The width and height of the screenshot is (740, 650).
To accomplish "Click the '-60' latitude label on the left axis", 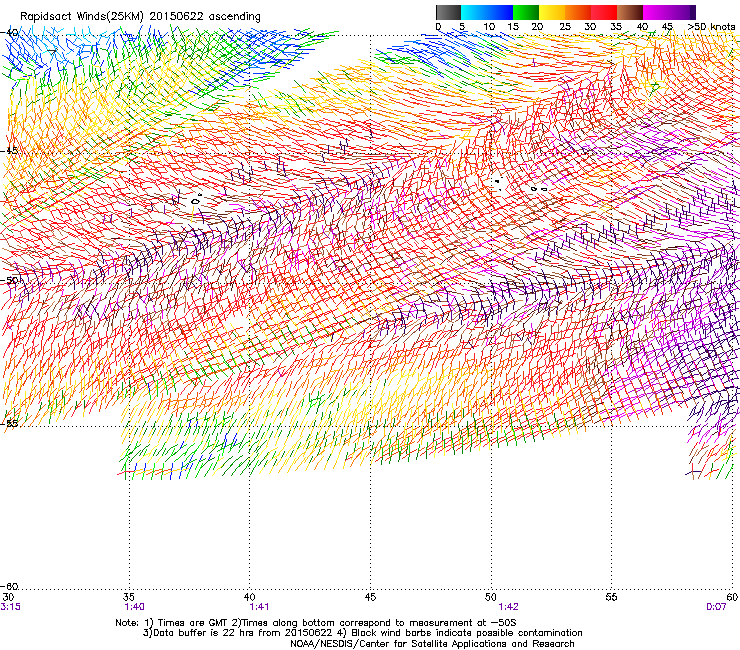I will 9,586.
